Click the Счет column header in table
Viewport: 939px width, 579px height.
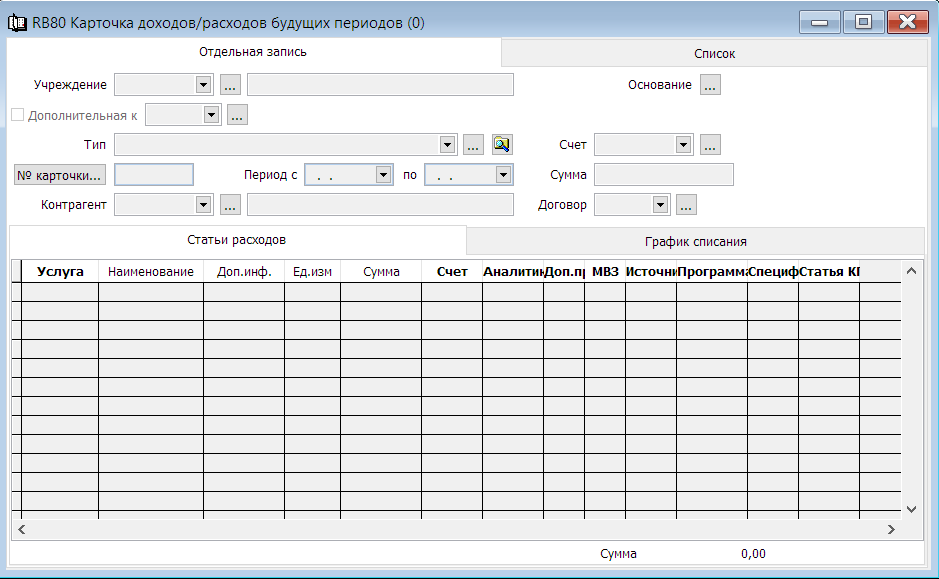[x=452, y=272]
